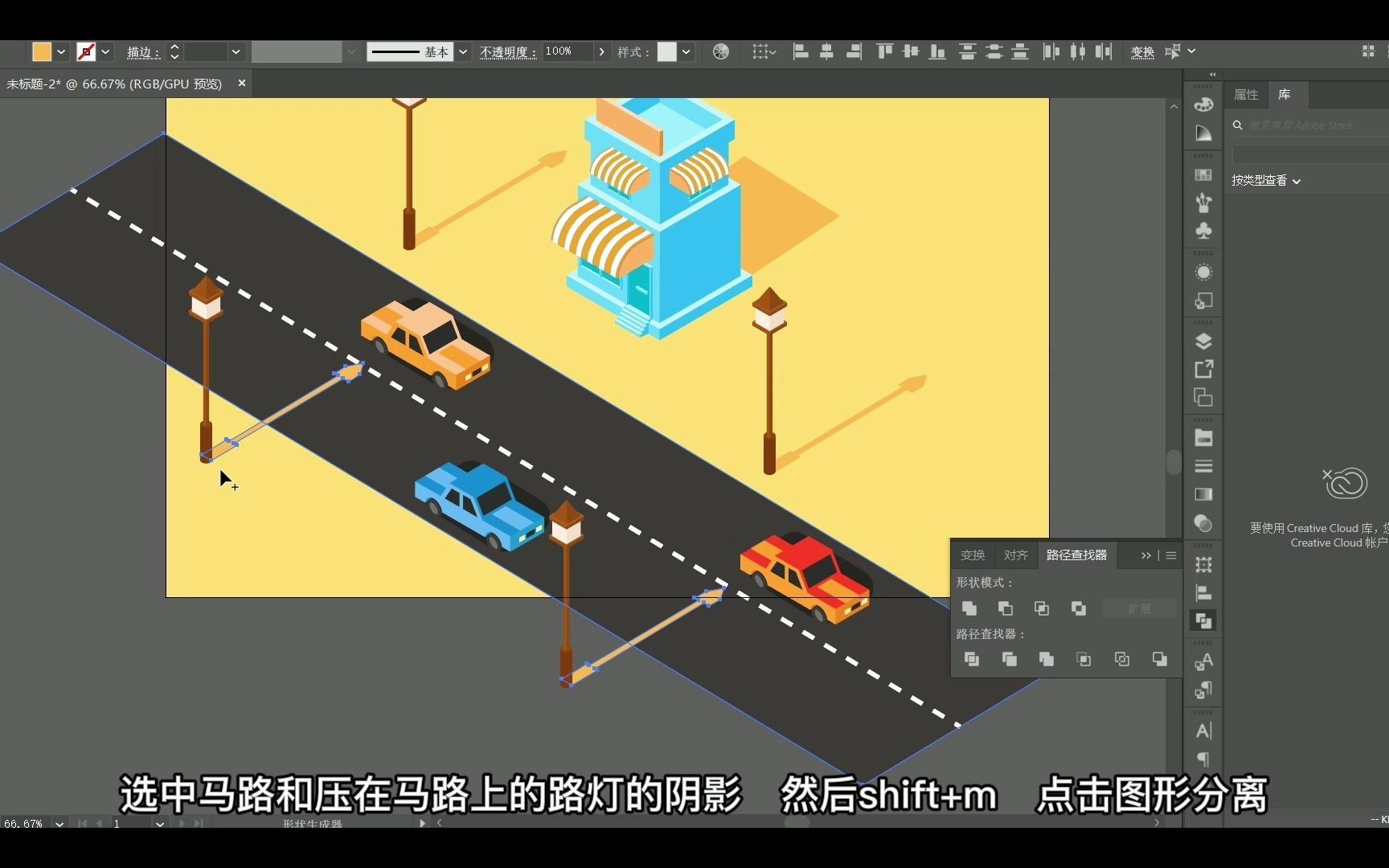This screenshot has height=868, width=1389.
Task: Click the Isolate Selected Object icon
Action: (1173, 51)
